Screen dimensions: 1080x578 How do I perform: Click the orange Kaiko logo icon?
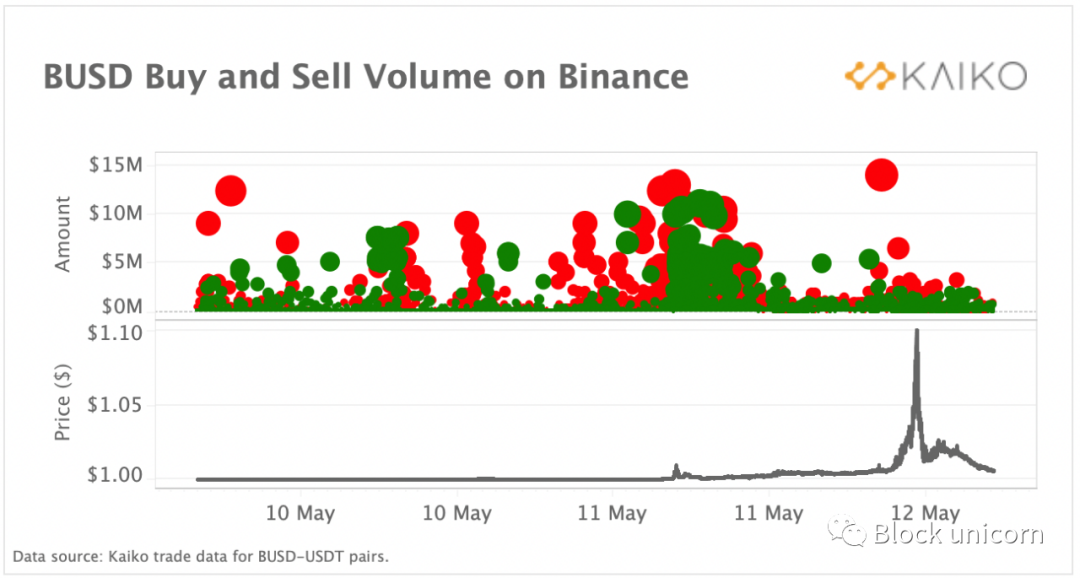click(868, 77)
